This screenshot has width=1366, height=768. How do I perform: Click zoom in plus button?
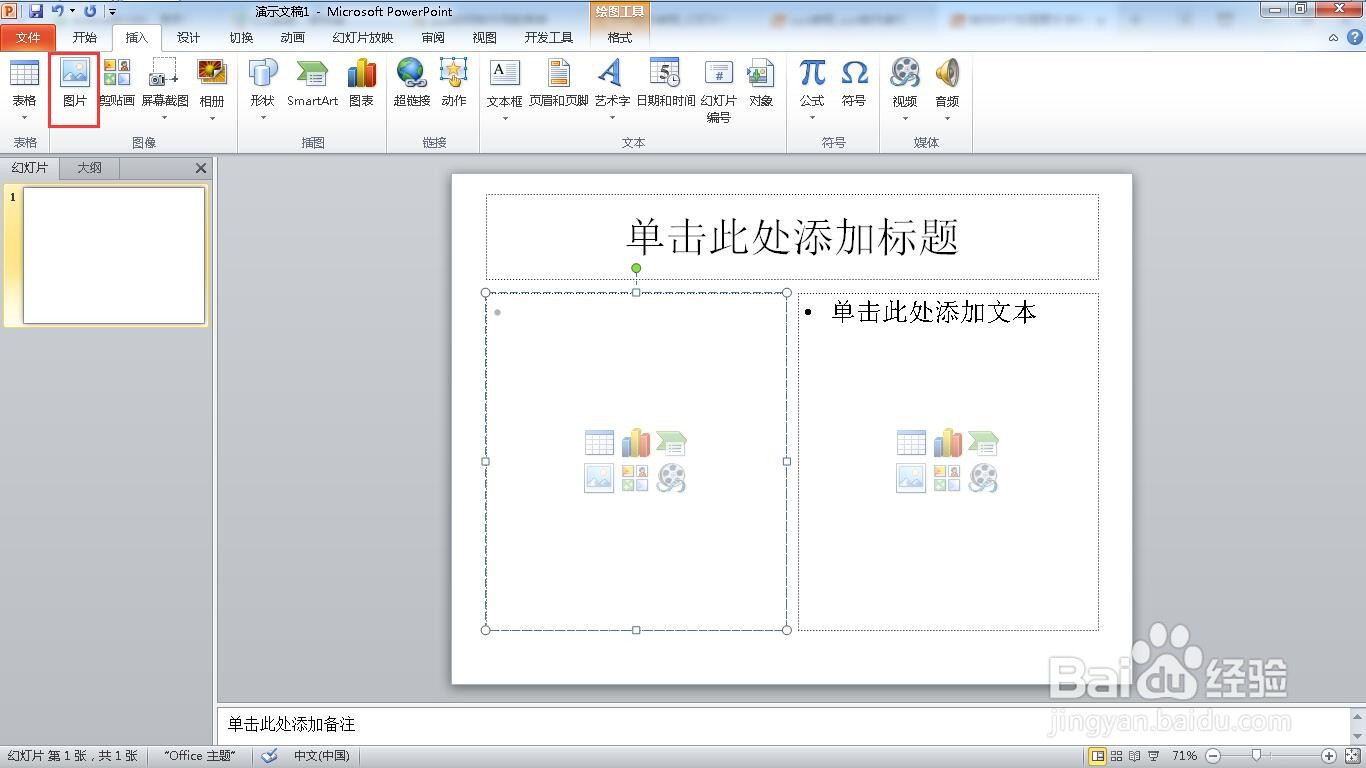(1329, 756)
